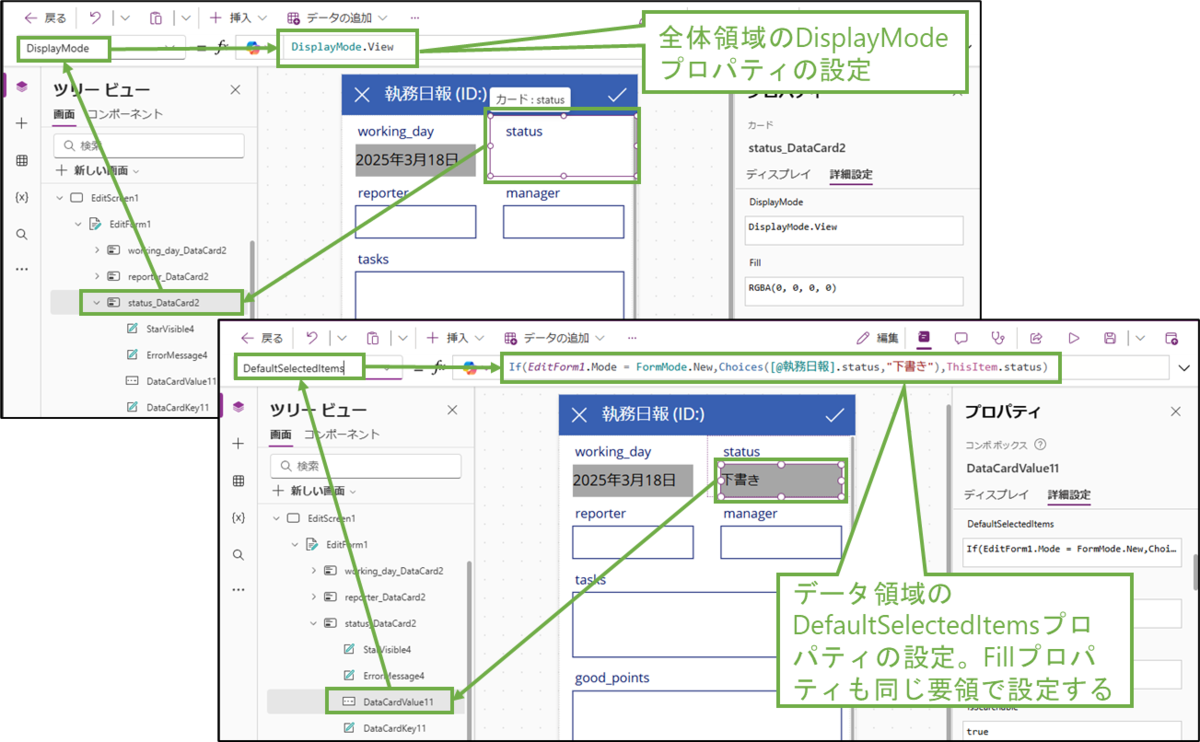
Task: Select the Tree view layers icon in the front window sidebar
Action: (x=238, y=406)
